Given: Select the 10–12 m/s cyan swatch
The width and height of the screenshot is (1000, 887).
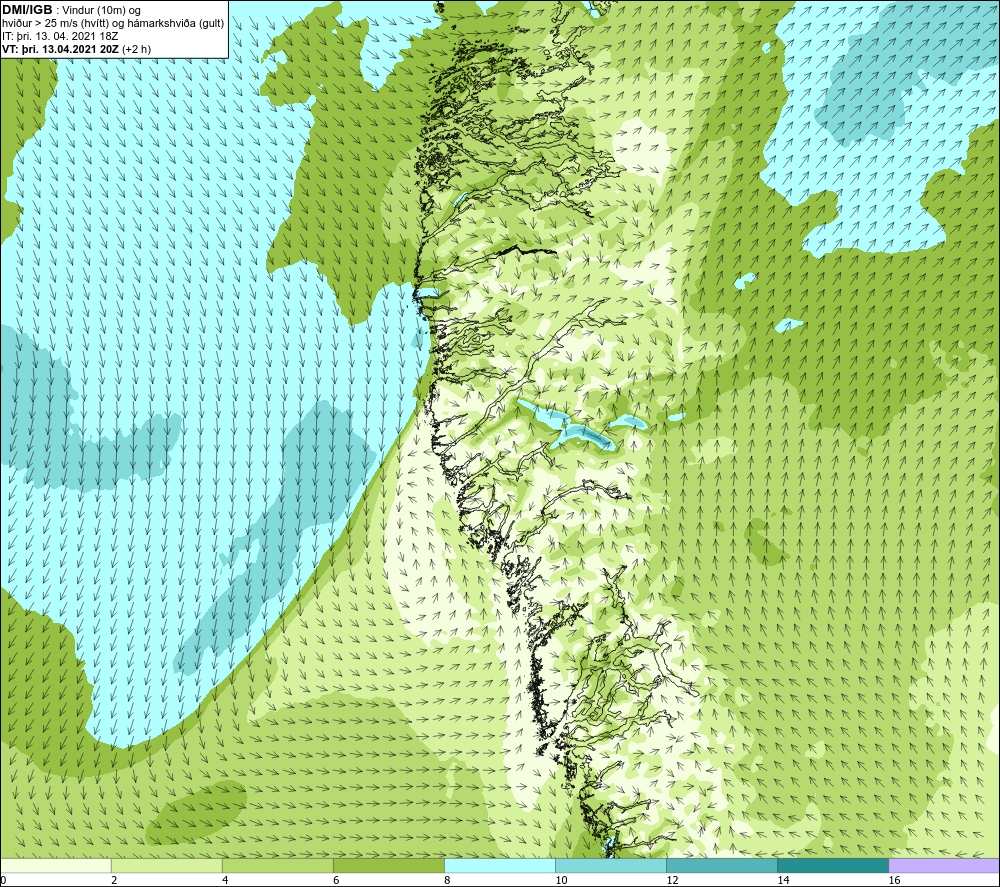Looking at the screenshot, I should tap(611, 865).
